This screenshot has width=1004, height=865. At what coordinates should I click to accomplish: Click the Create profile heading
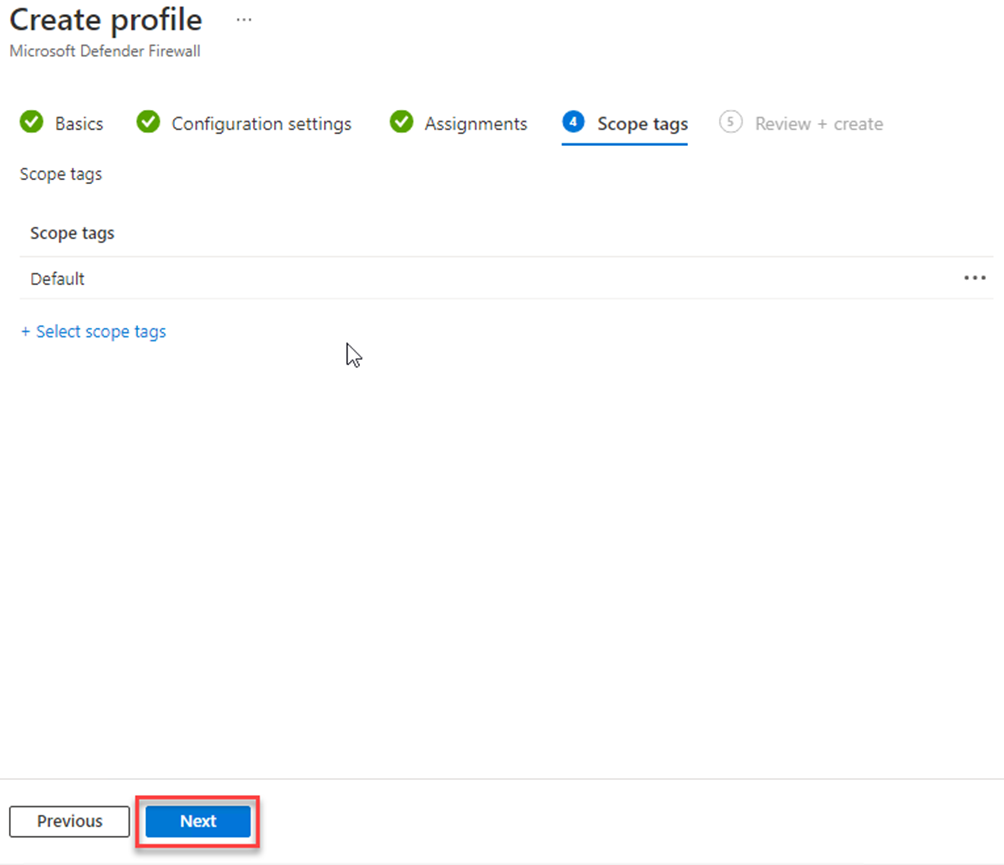(x=106, y=20)
